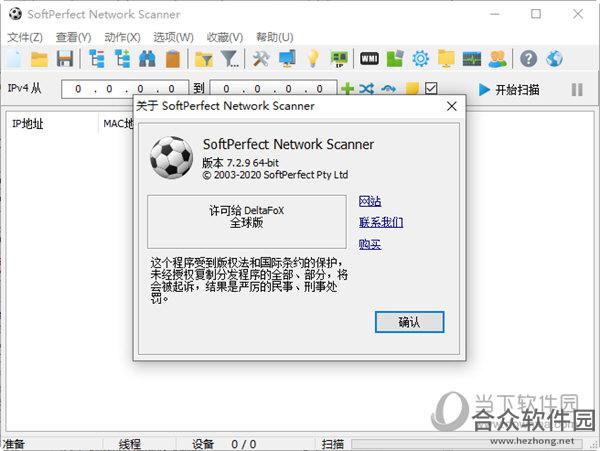Click the soccer ball logo in About dialog
The height and width of the screenshot is (451, 600).
click(171, 157)
